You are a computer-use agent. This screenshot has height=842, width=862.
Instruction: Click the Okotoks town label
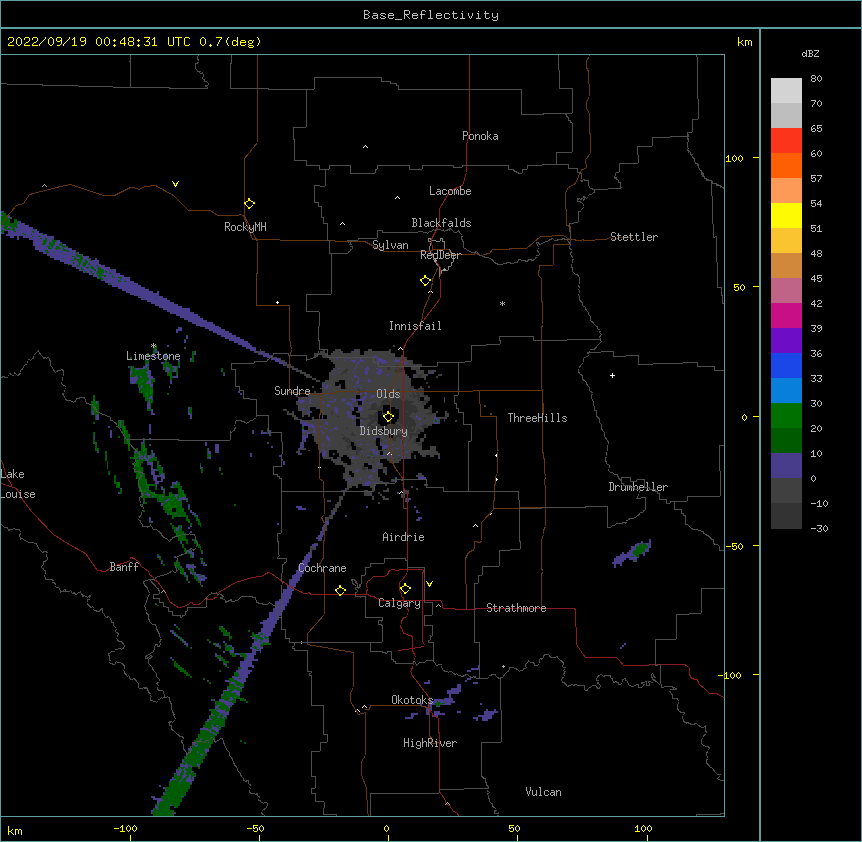(412, 700)
